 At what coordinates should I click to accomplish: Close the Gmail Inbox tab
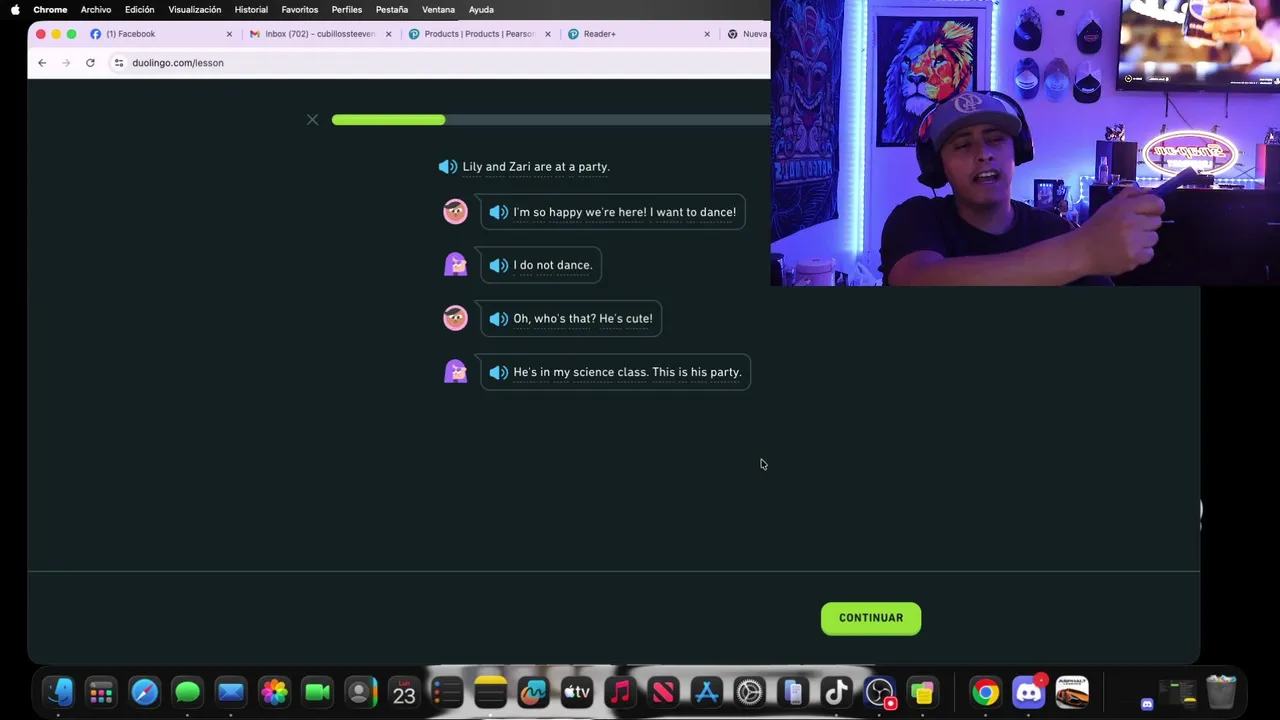point(388,34)
